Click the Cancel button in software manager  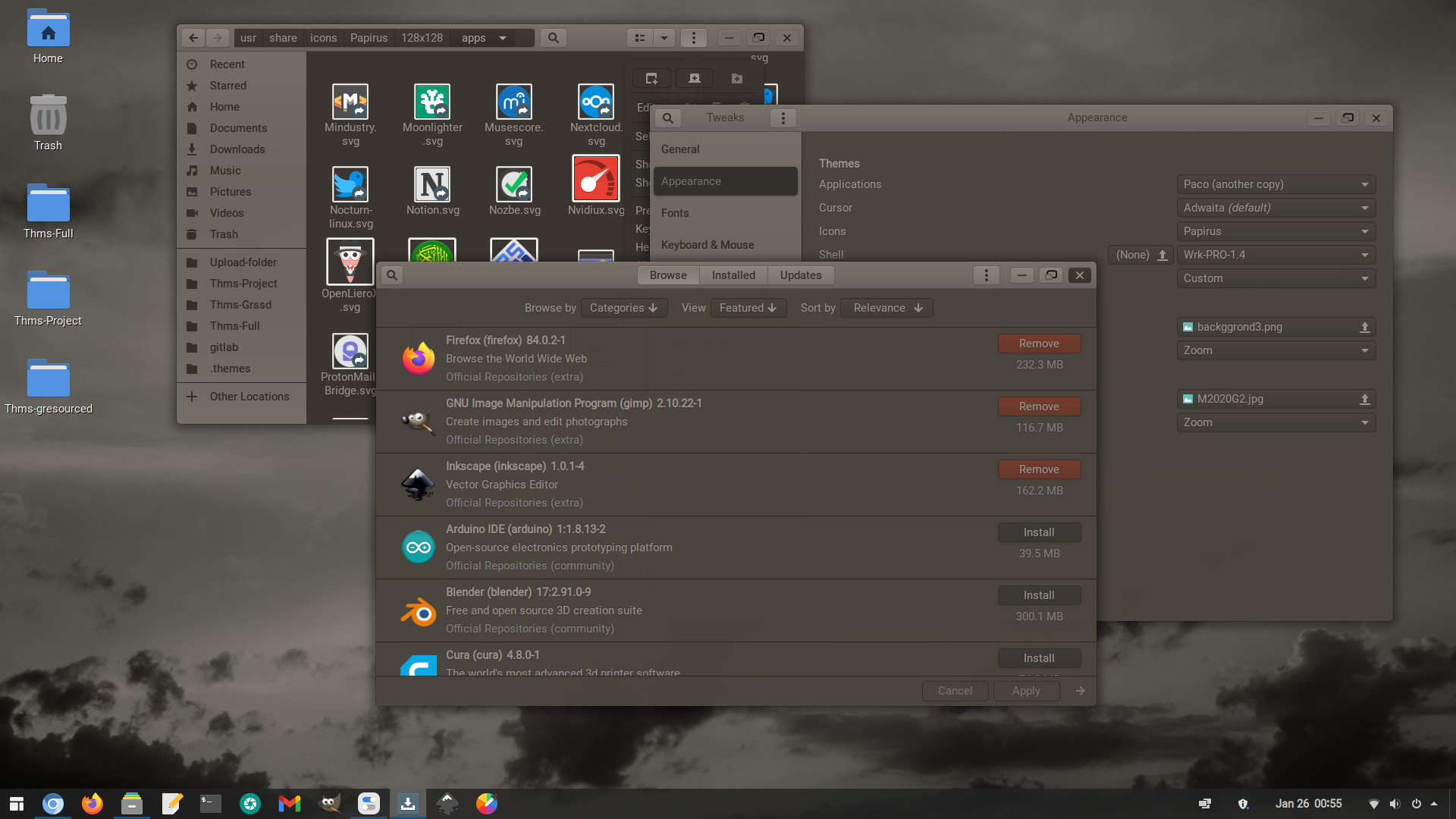(955, 691)
